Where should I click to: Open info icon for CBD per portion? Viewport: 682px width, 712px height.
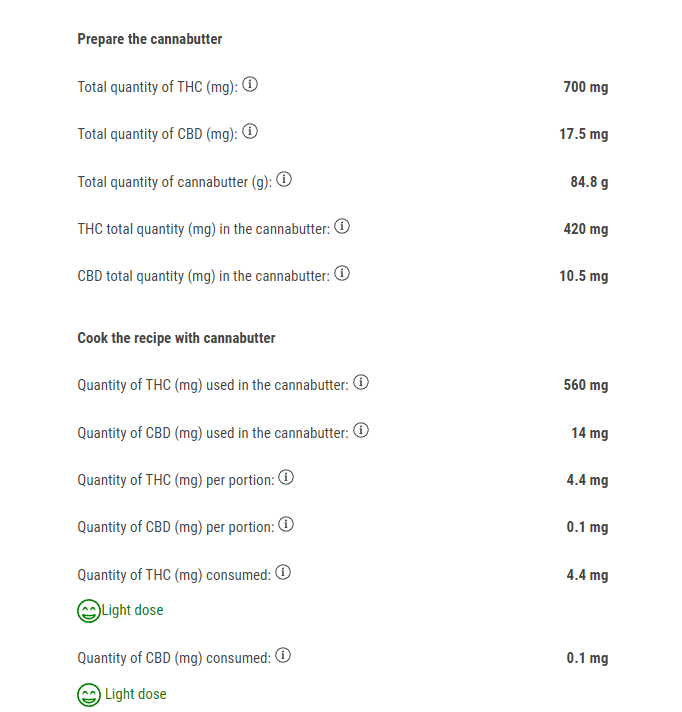point(286,524)
